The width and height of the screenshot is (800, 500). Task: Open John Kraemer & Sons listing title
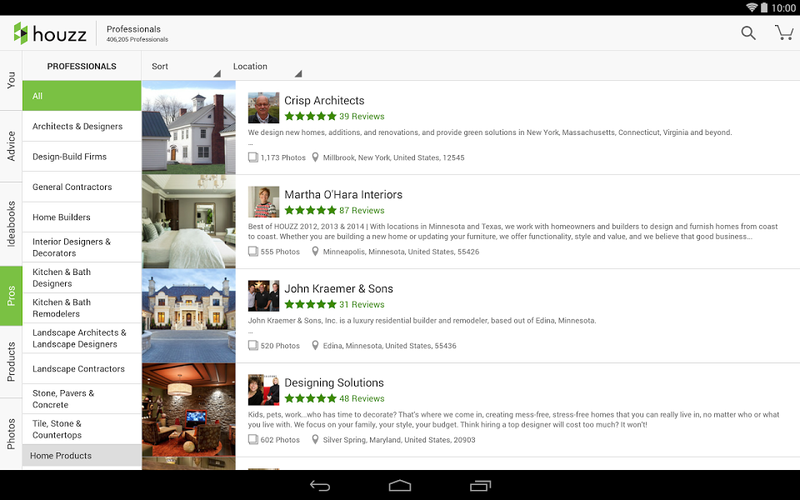(339, 289)
